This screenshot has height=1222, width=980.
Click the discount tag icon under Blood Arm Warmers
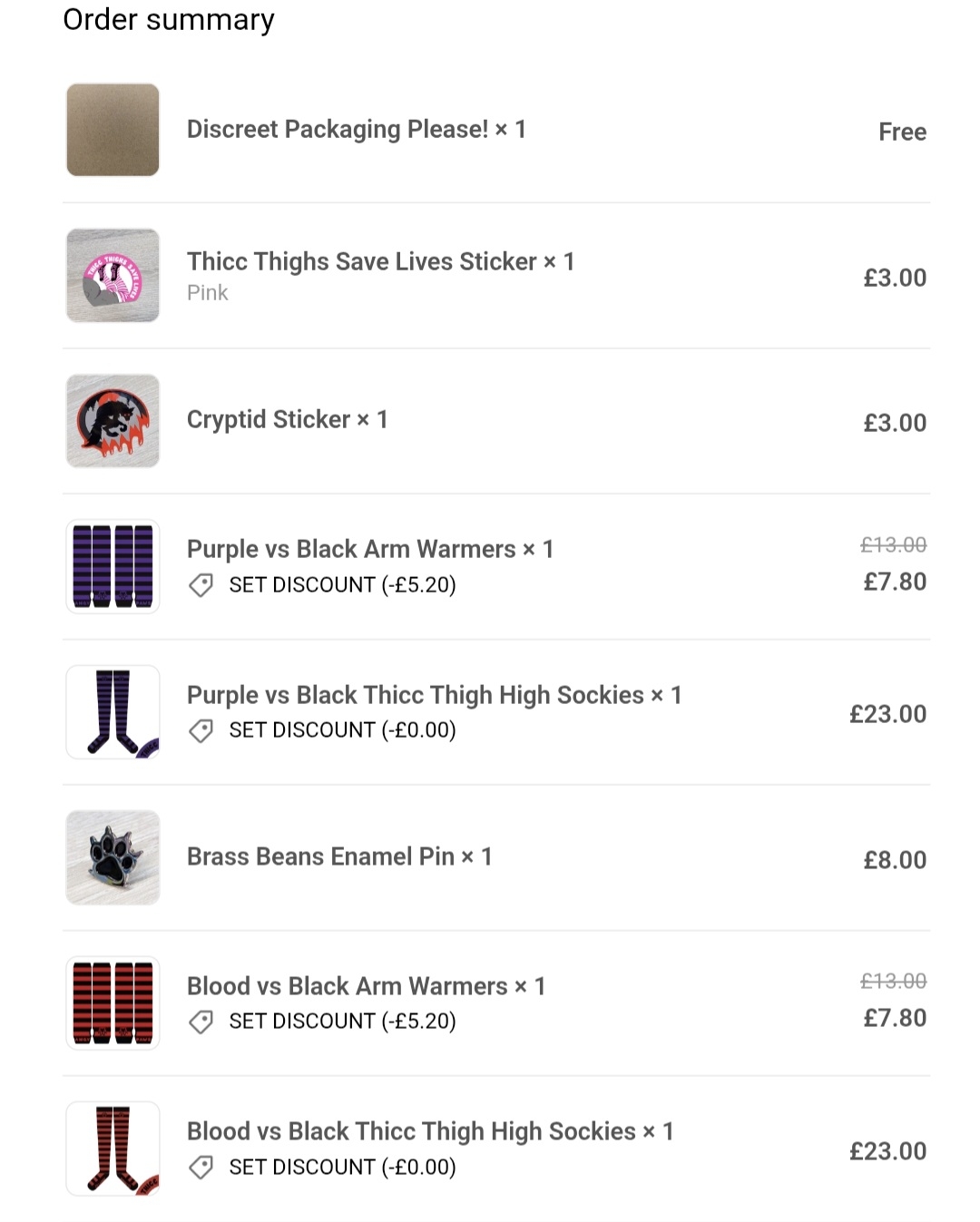pos(201,1022)
